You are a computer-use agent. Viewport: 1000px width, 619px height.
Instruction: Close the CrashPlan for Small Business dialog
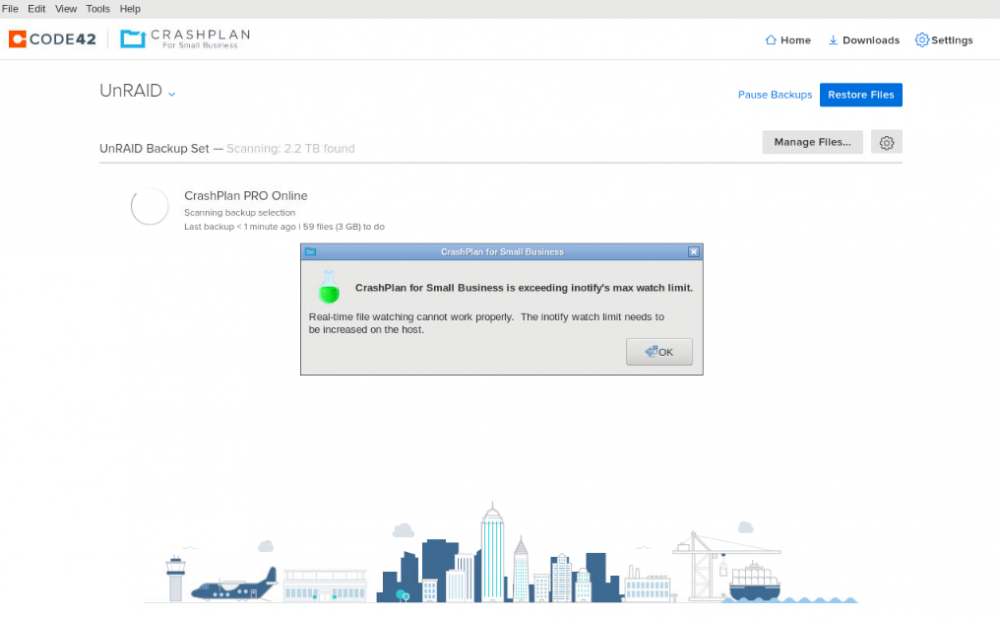click(x=694, y=252)
